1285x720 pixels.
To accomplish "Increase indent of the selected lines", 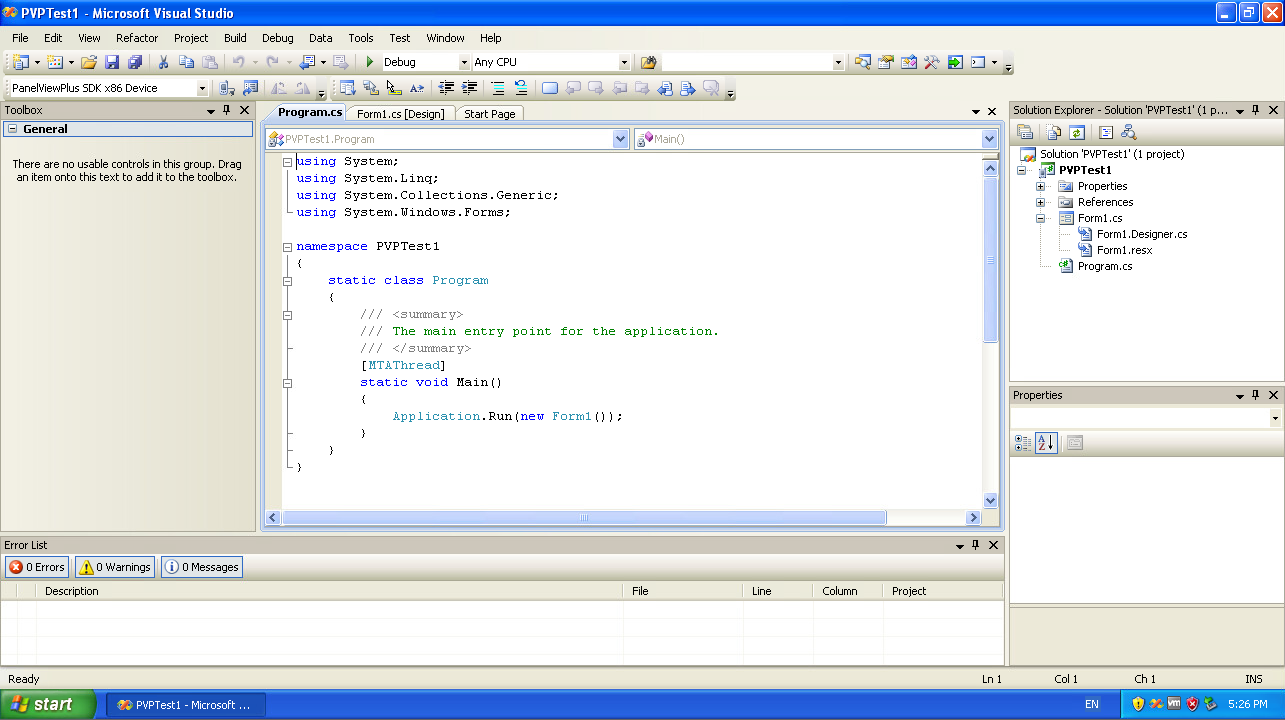I will tap(468, 88).
